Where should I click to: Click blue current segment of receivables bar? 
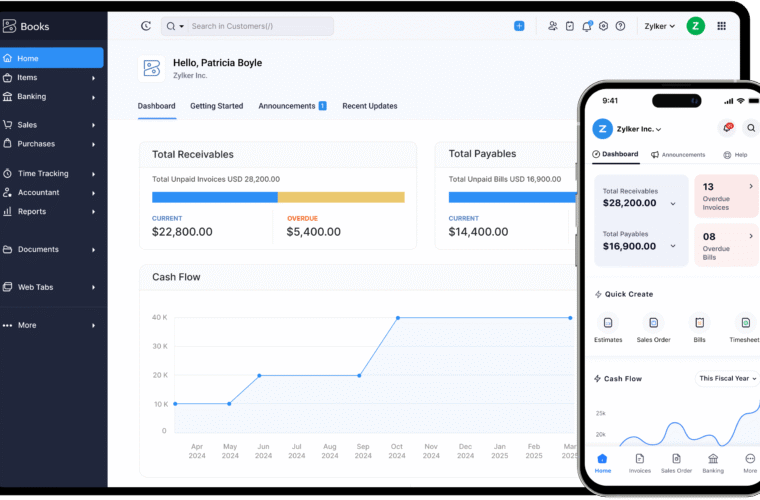(215, 197)
